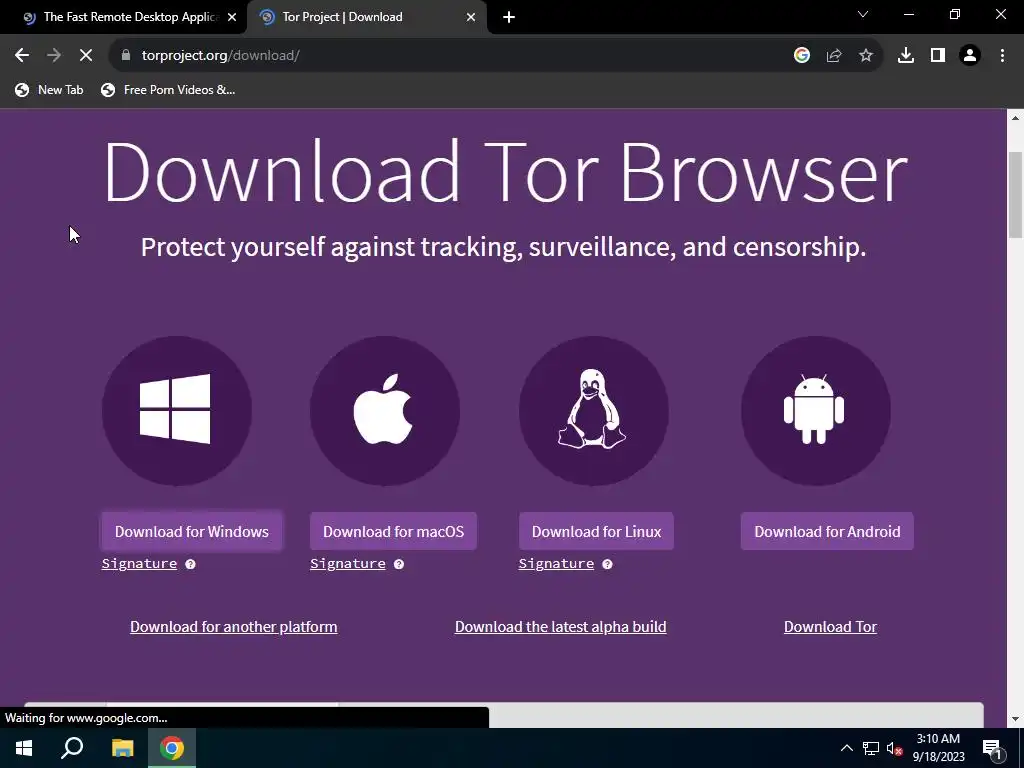This screenshot has height=768, width=1024.
Task: Toggle the Chrome side panel icon
Action: [938, 56]
